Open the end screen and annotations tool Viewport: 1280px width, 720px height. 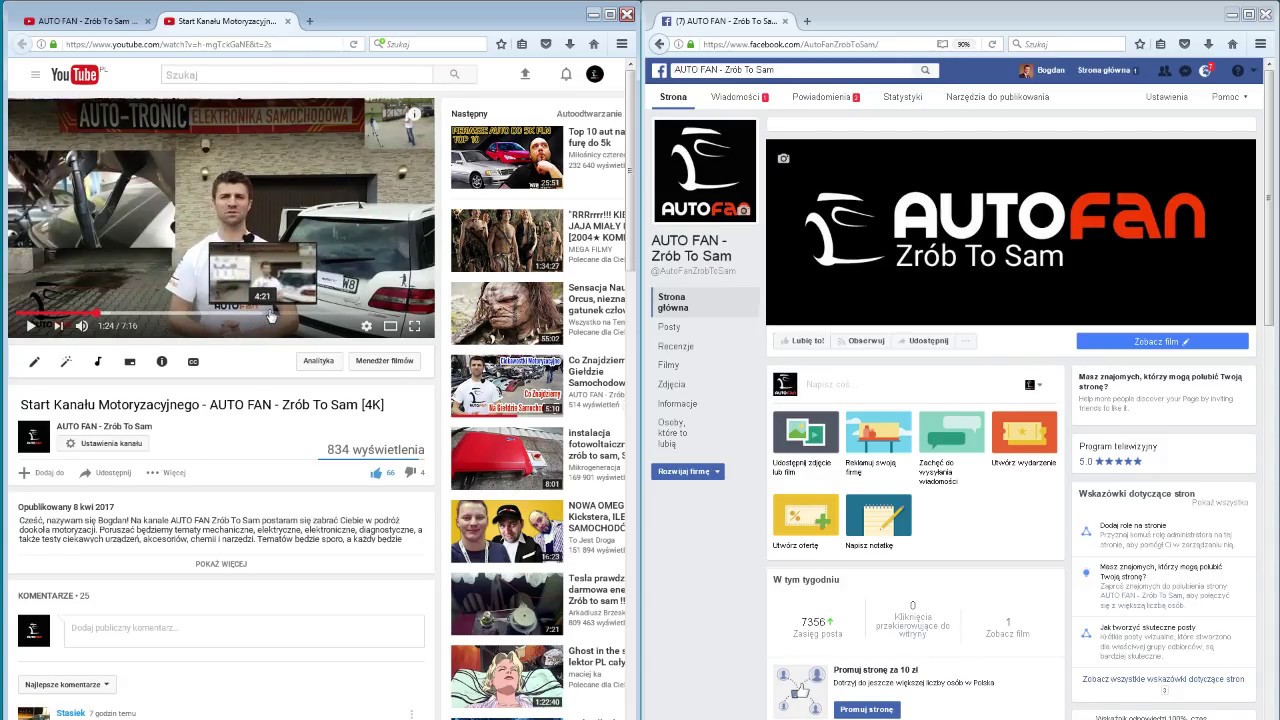[x=130, y=362]
